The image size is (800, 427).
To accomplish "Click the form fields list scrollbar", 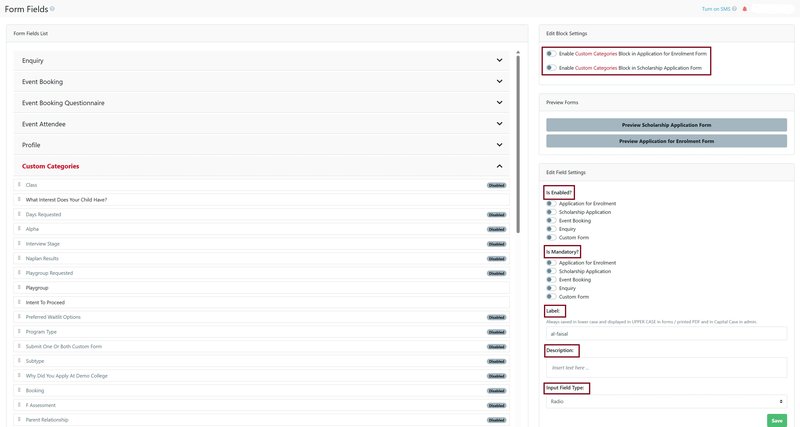I will click(x=518, y=143).
